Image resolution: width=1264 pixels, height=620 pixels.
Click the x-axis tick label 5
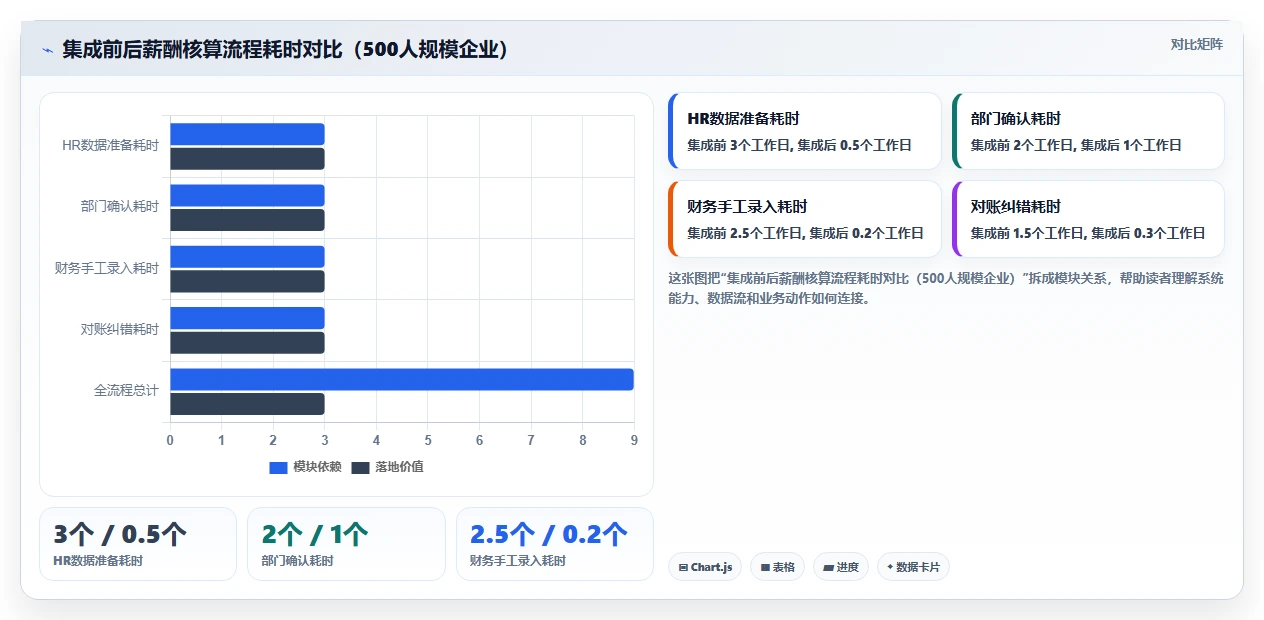pos(428,440)
